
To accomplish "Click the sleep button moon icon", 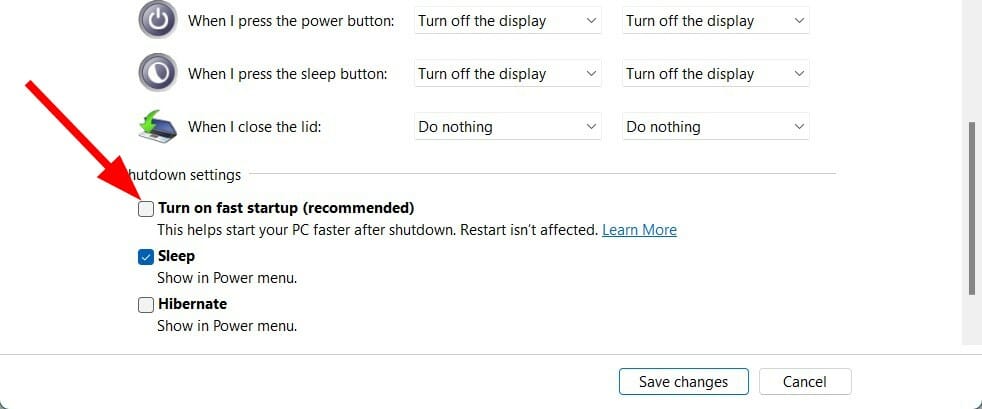I will [x=158, y=74].
